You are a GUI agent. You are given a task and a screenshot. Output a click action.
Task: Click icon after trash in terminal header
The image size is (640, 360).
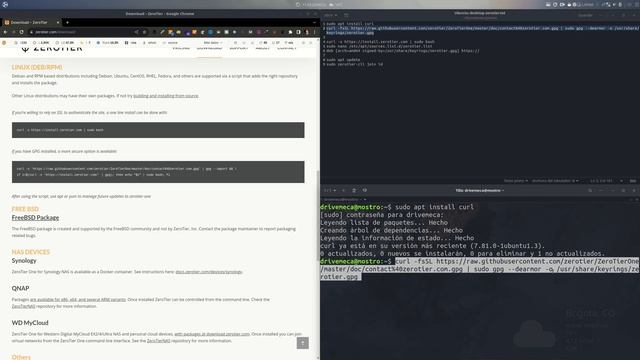pyautogui.click(x=364, y=191)
